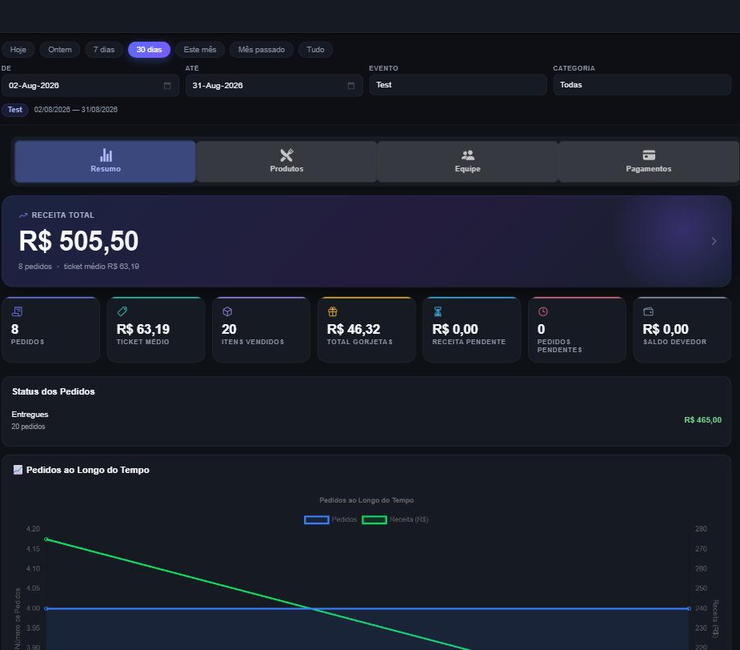740x650 pixels.
Task: Expand Receita Total card via chevron arrow
Action: (714, 241)
